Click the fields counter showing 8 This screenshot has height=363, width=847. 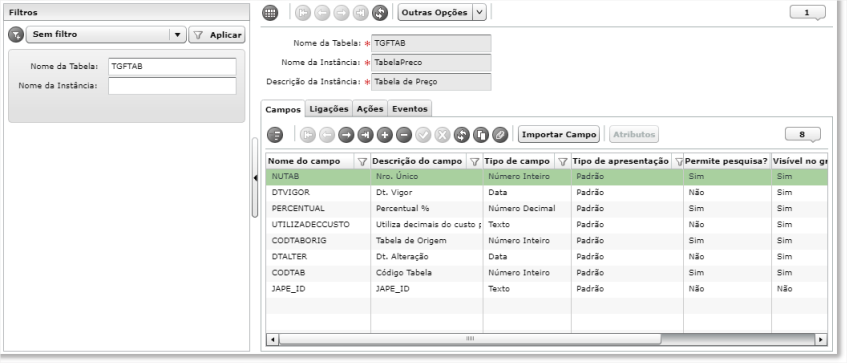tap(802, 135)
